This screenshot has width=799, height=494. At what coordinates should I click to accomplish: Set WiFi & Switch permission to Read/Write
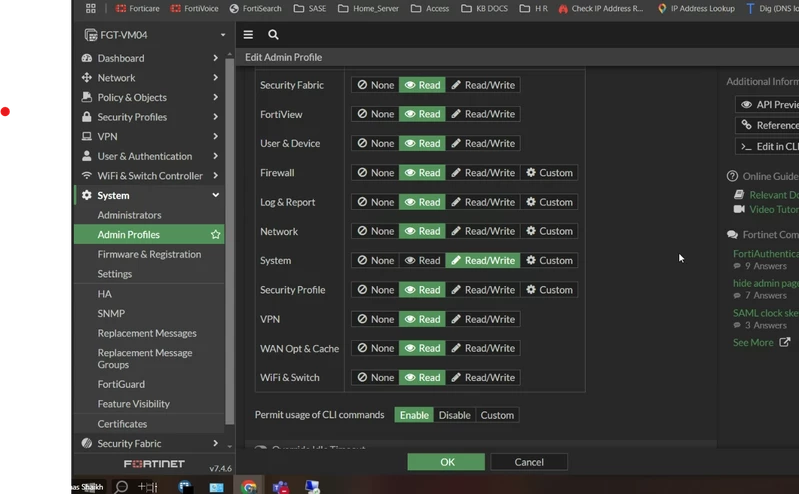(x=483, y=378)
